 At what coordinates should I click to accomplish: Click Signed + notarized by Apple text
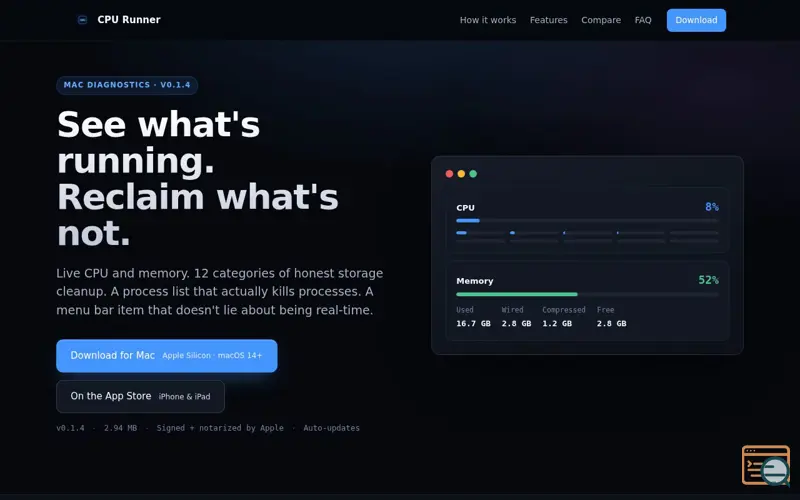pos(220,428)
